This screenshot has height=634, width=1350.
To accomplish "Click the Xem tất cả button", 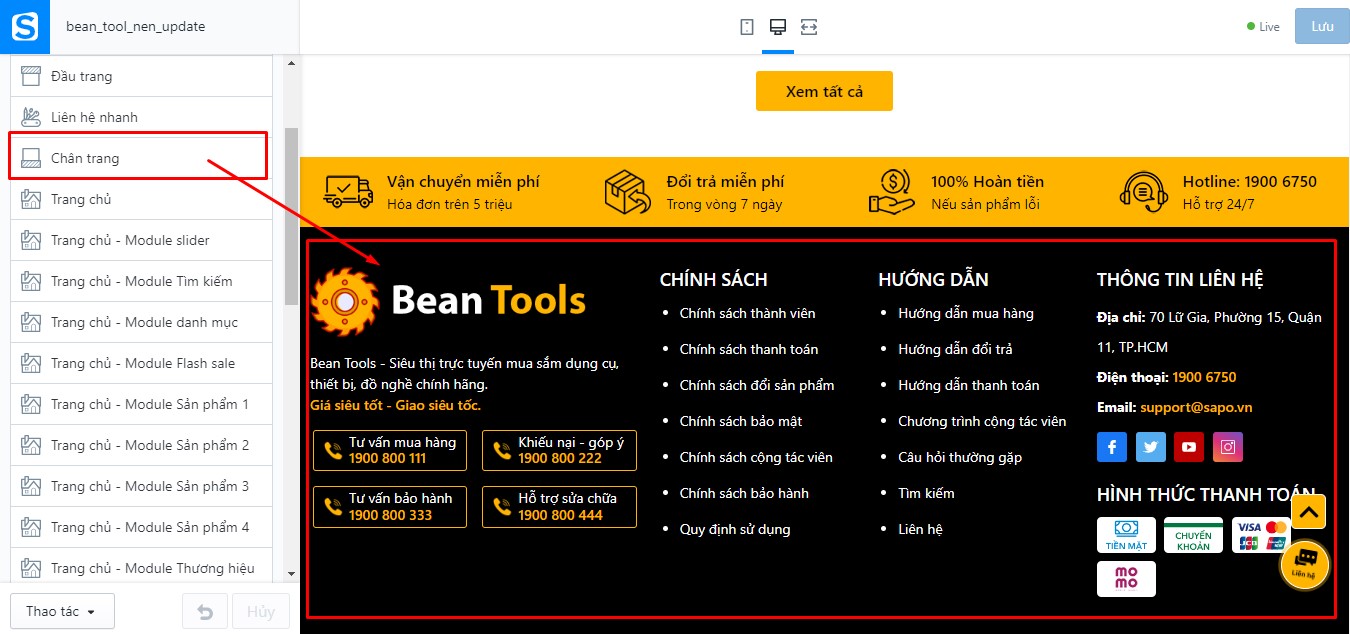I will (824, 91).
